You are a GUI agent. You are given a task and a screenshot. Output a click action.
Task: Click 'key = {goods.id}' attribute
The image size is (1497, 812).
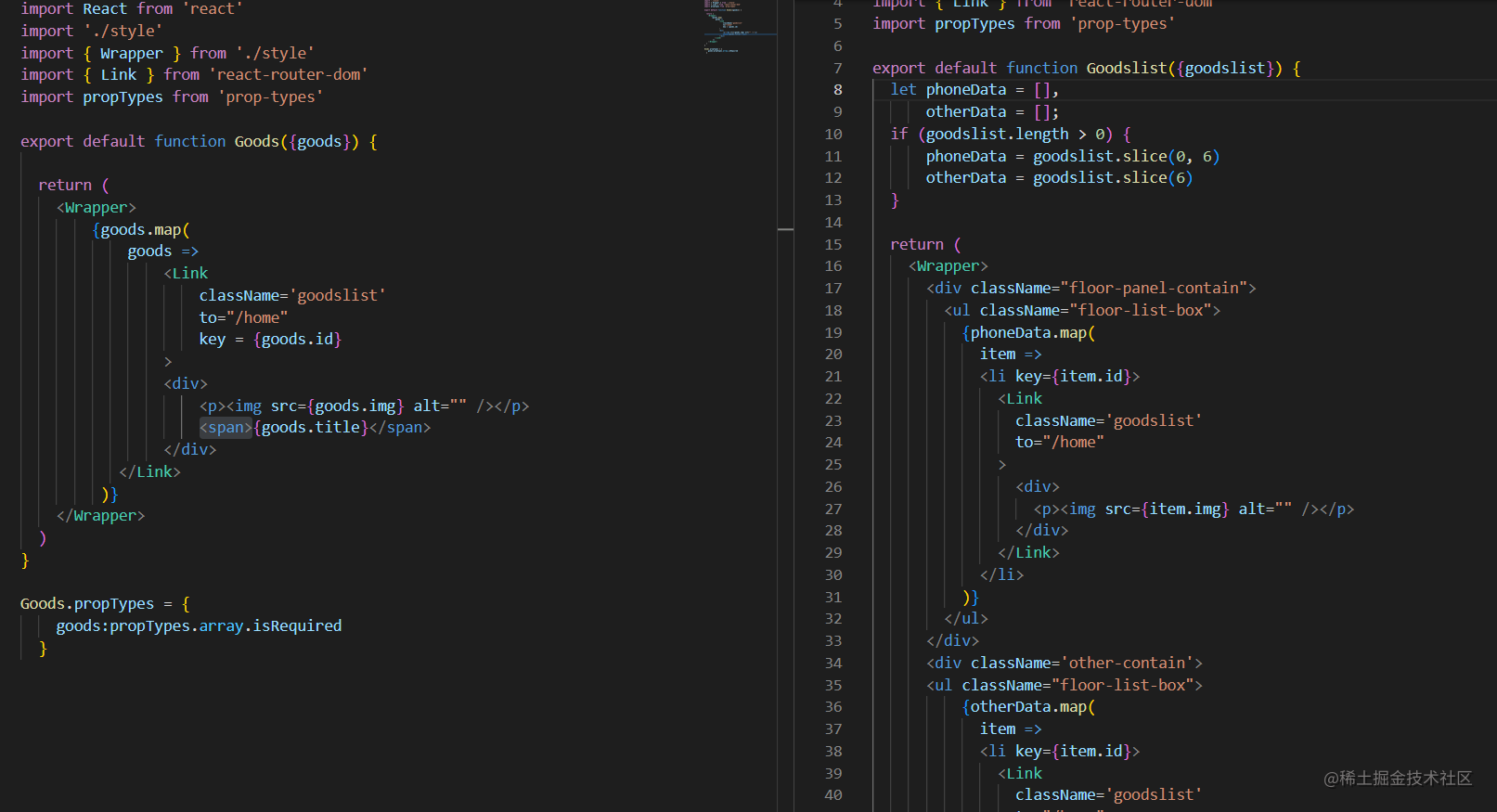point(270,339)
